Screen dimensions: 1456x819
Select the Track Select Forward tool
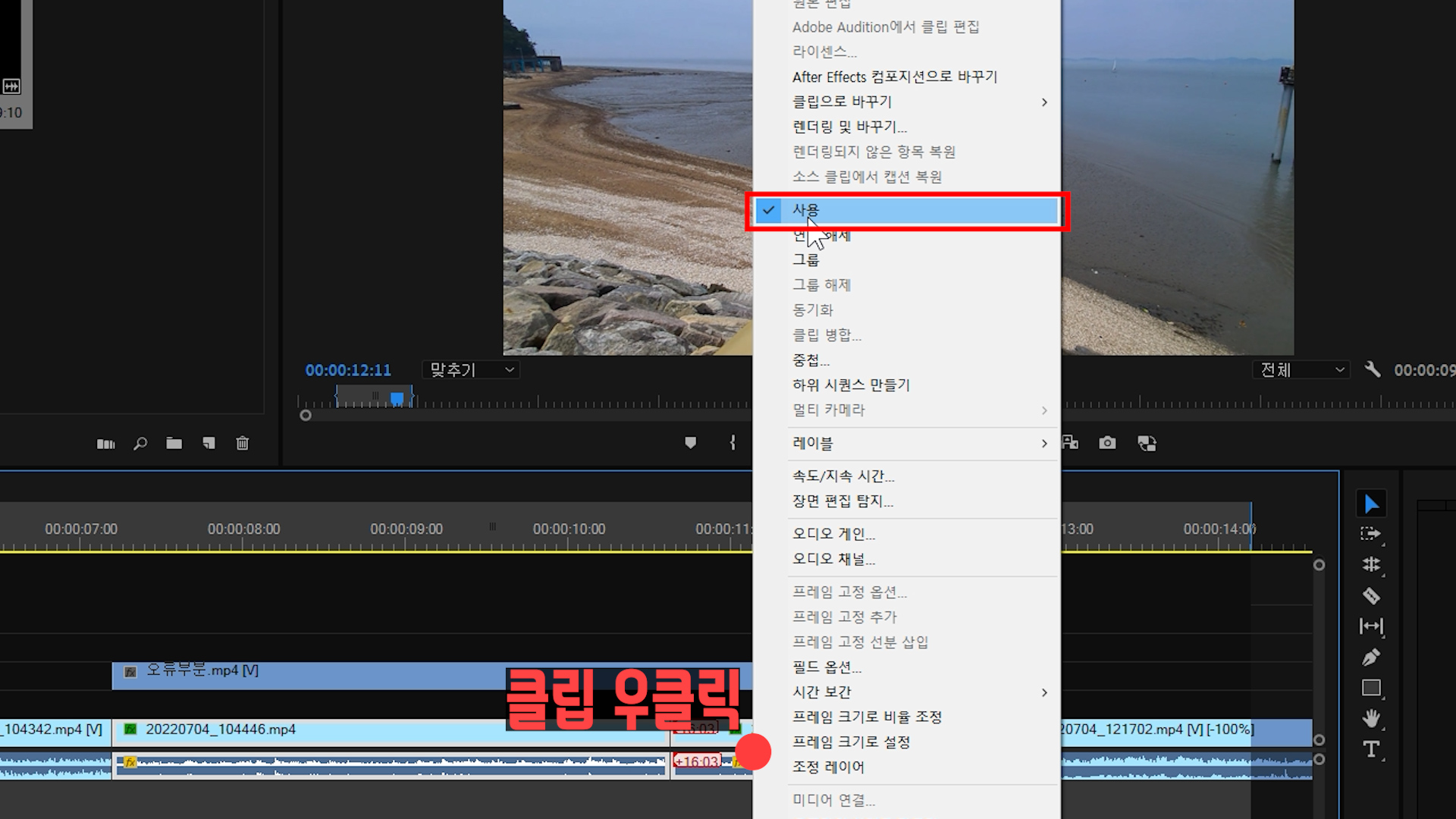[1370, 534]
